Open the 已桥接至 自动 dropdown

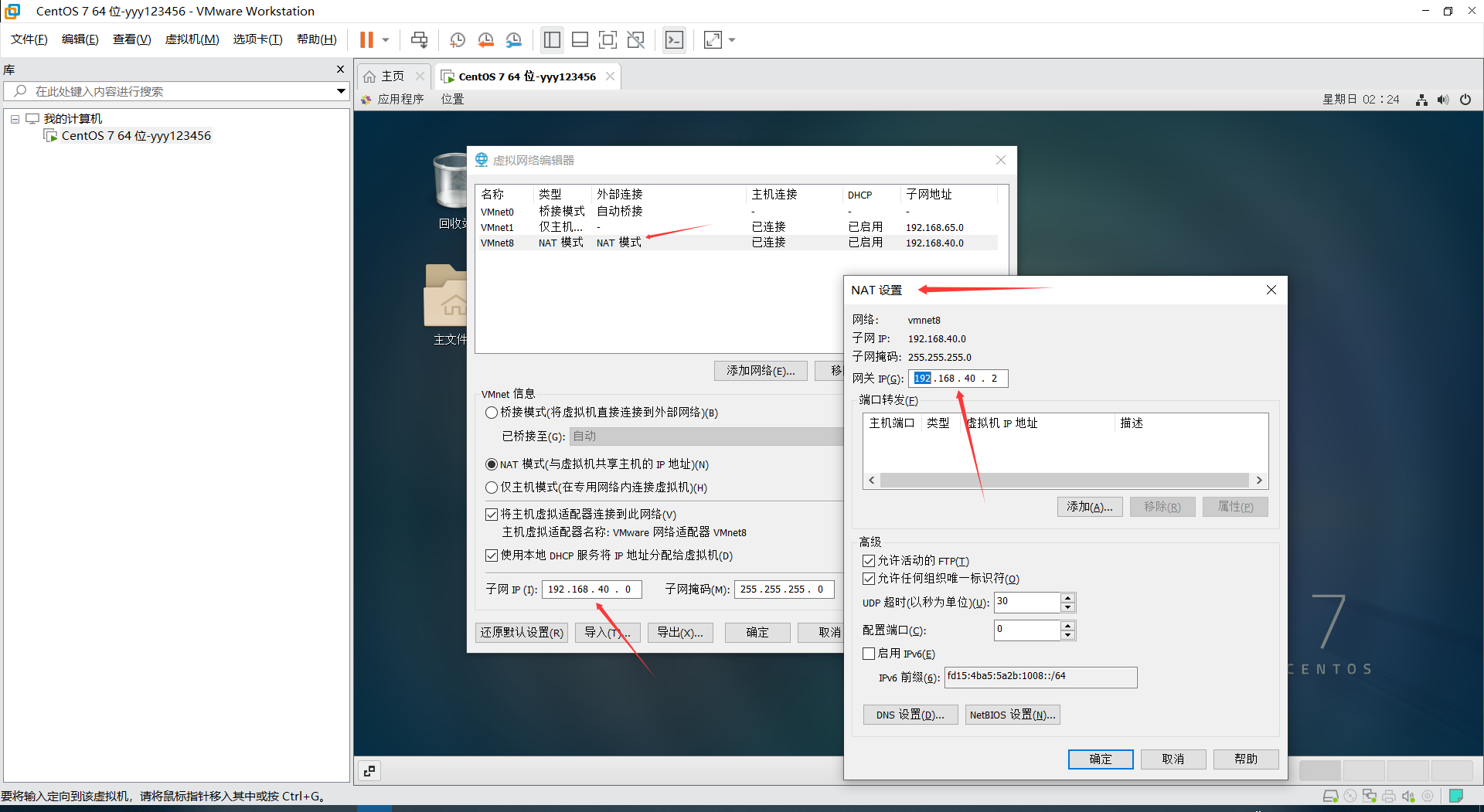706,437
